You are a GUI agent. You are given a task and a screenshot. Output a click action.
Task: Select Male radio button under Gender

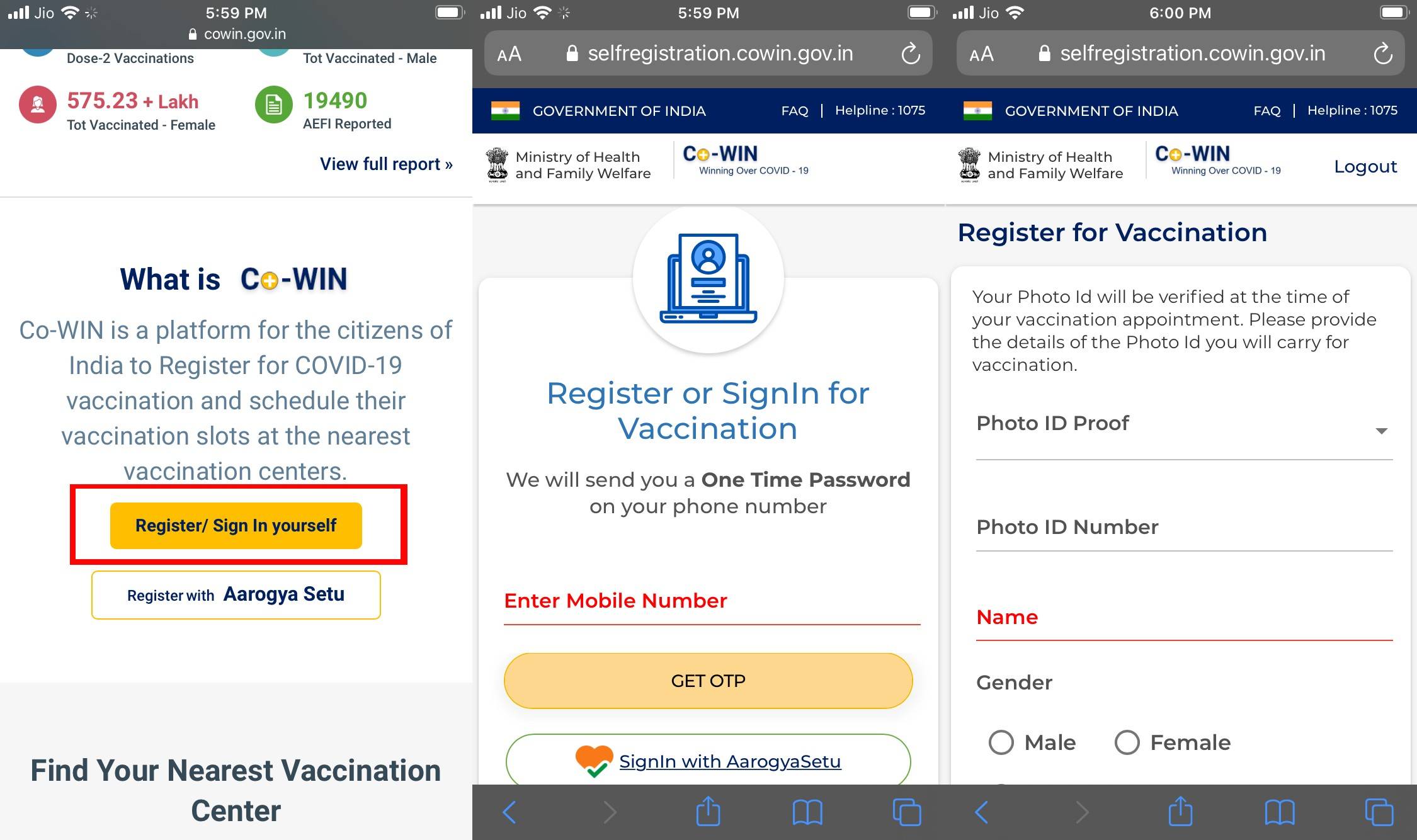click(1000, 742)
